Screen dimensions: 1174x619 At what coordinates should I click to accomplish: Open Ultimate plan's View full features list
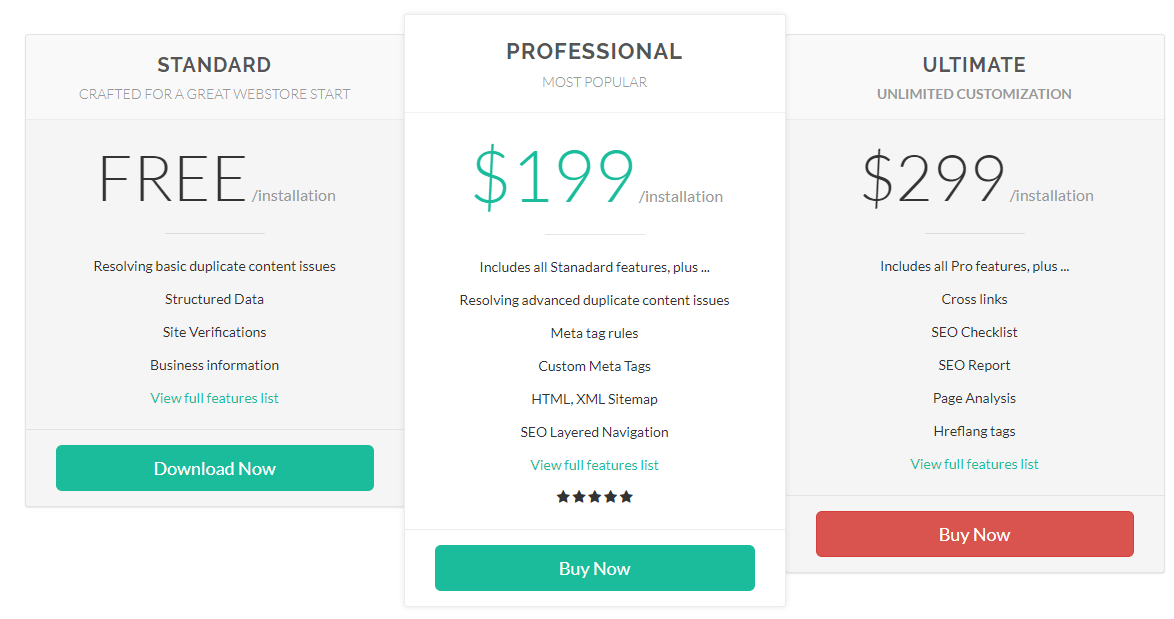pos(974,464)
